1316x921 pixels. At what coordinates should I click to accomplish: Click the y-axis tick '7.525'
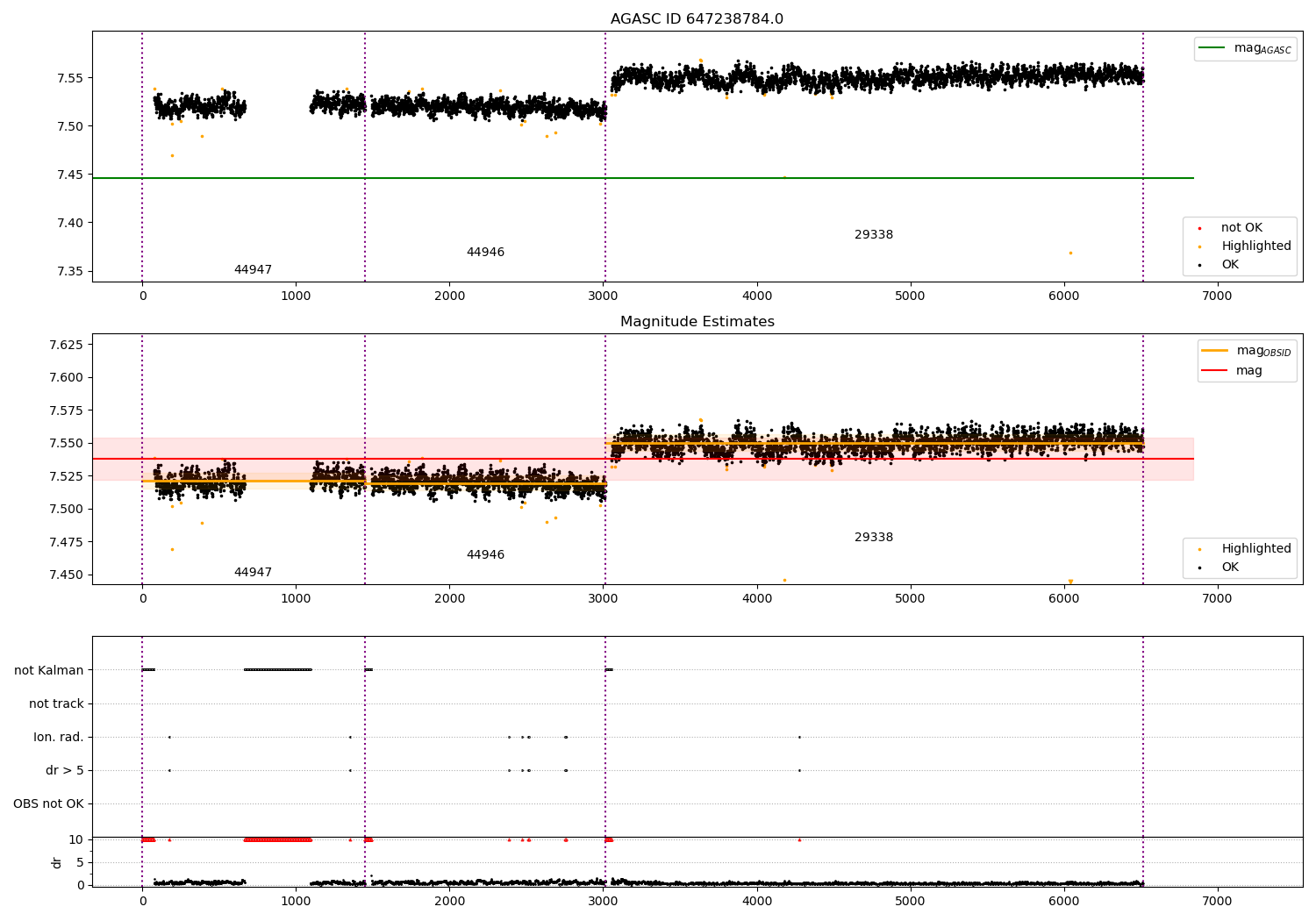click(67, 476)
